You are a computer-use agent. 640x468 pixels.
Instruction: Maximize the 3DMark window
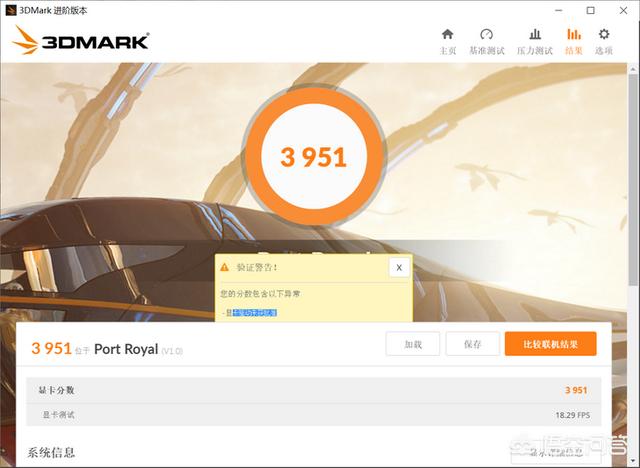(591, 11)
